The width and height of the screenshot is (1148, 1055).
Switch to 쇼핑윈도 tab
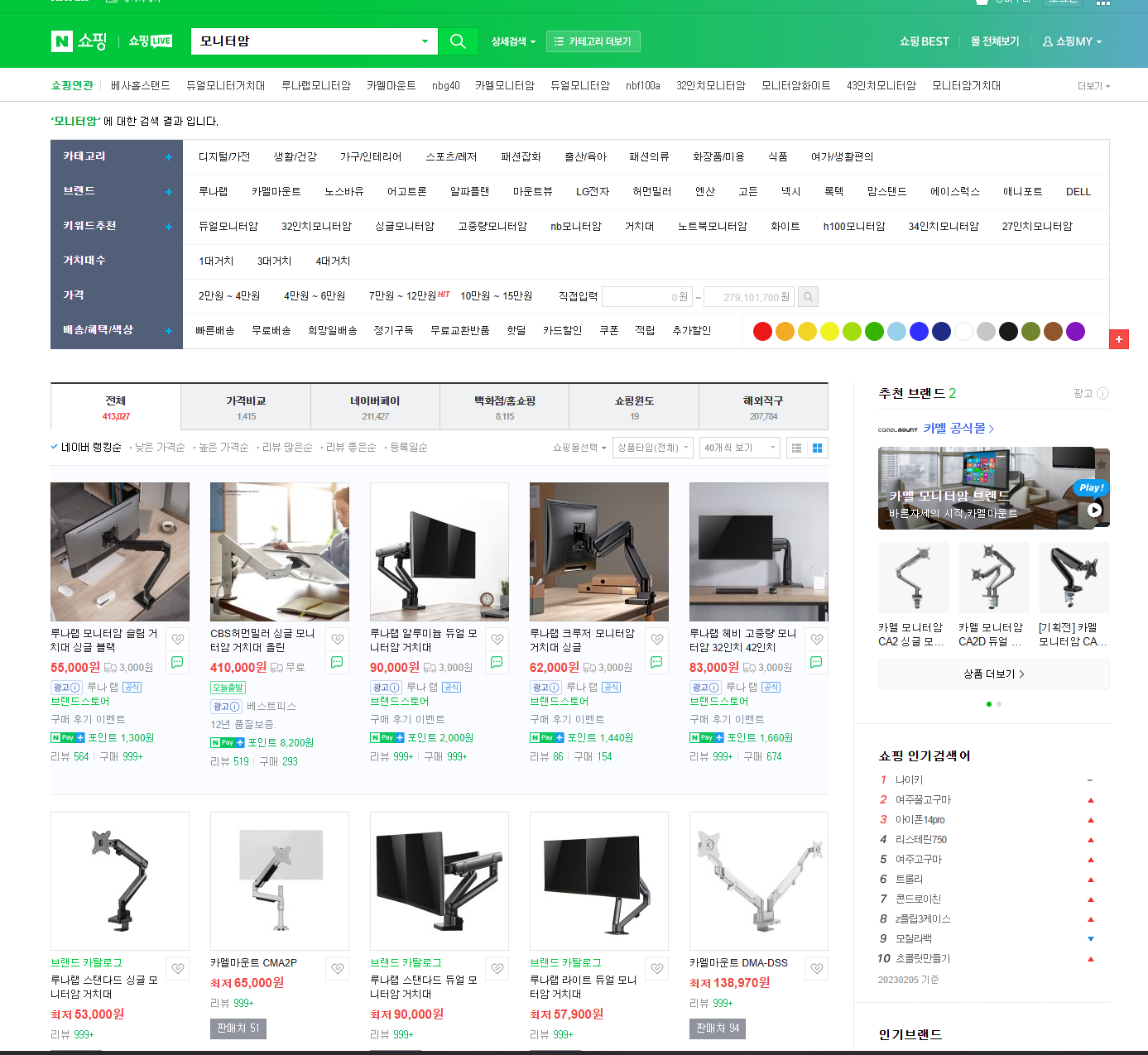[x=634, y=407]
